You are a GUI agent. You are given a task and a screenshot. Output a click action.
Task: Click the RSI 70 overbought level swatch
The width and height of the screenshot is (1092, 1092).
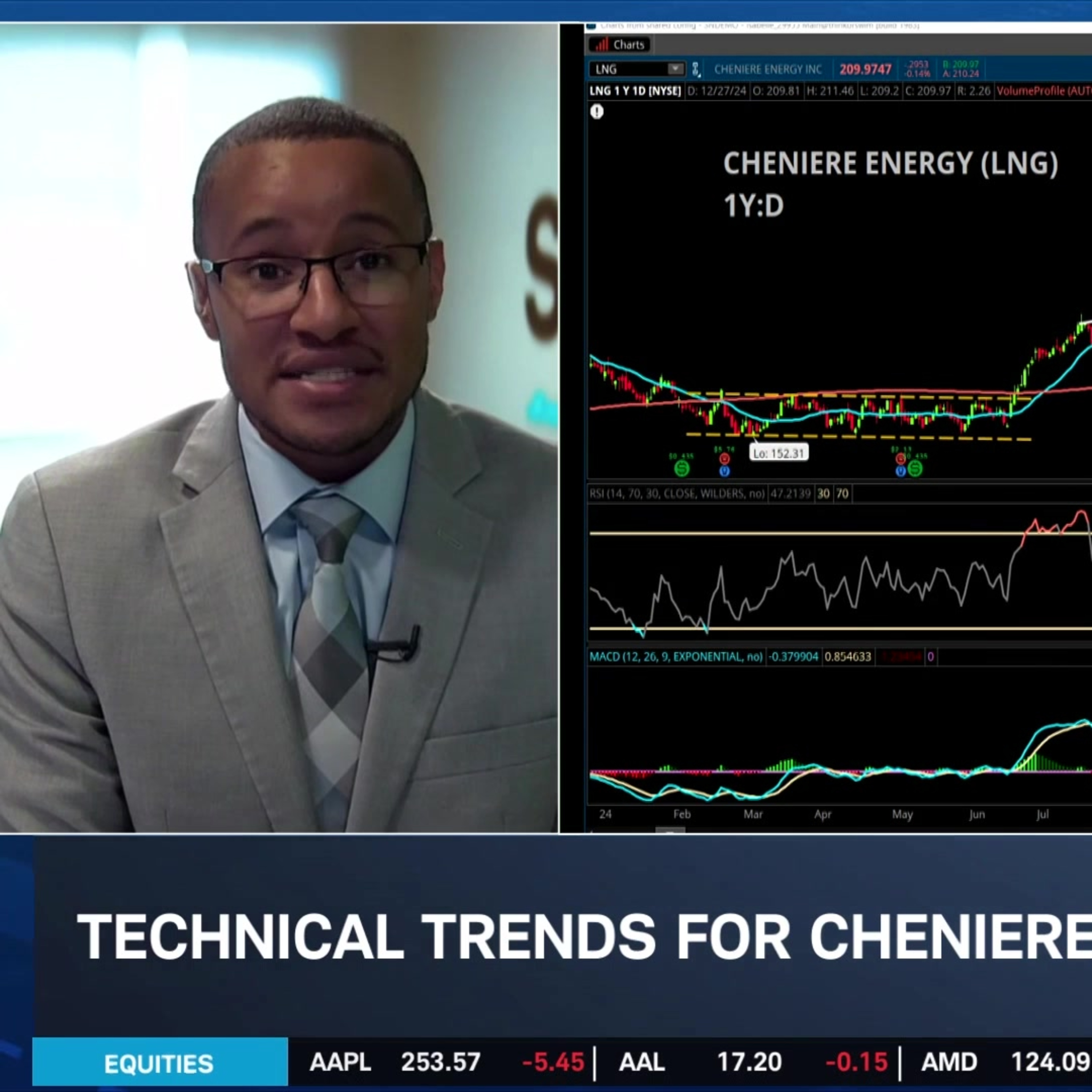(842, 494)
